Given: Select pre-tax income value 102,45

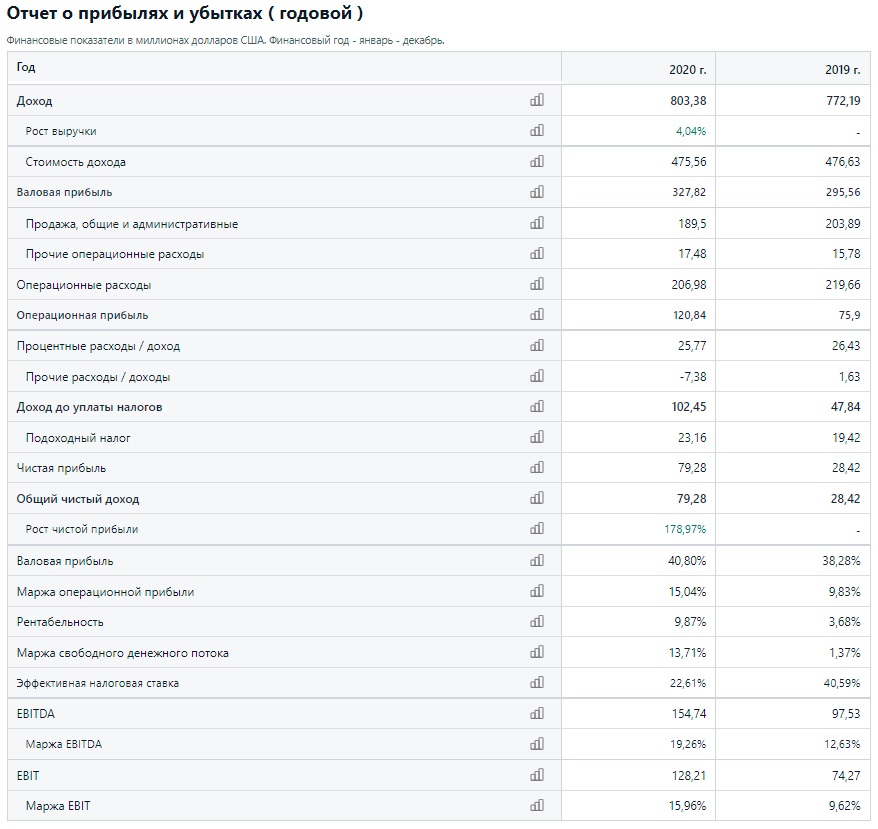Looking at the screenshot, I should pos(689,407).
